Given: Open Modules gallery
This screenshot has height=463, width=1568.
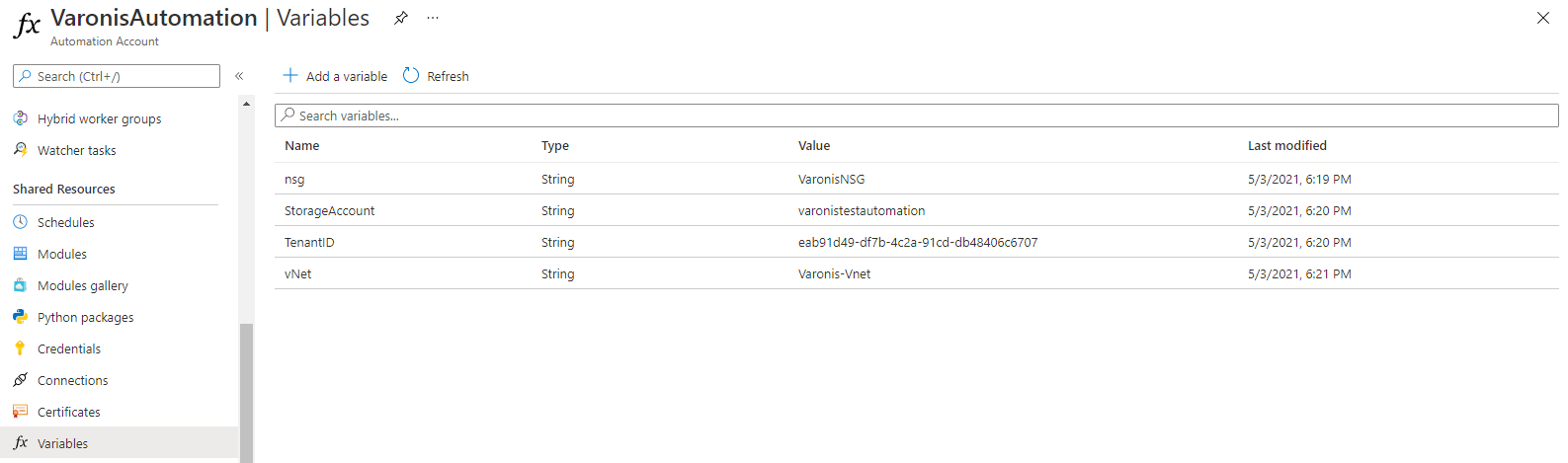Looking at the screenshot, I should coord(82,285).
